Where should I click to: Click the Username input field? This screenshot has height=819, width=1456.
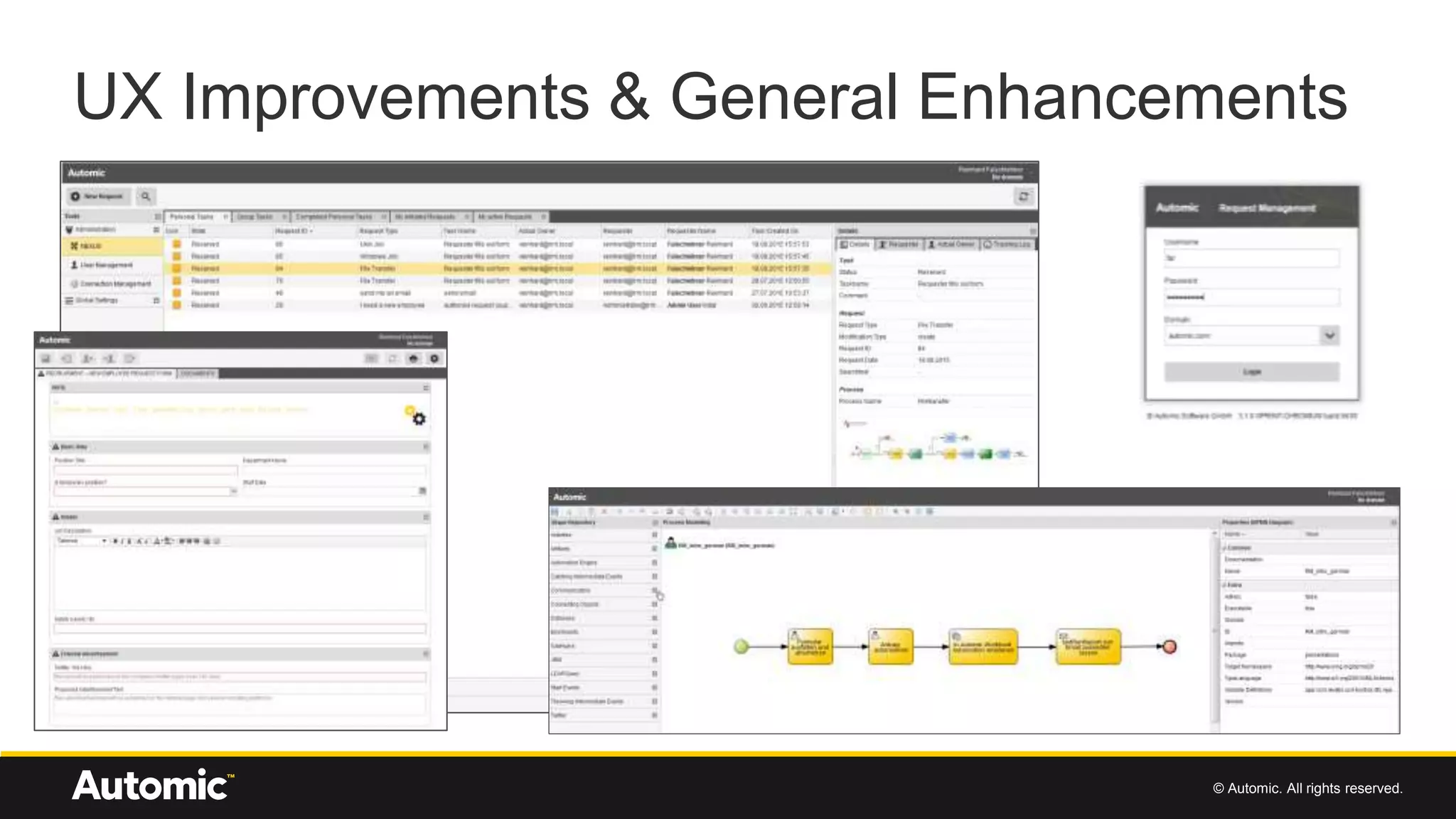(1251, 258)
